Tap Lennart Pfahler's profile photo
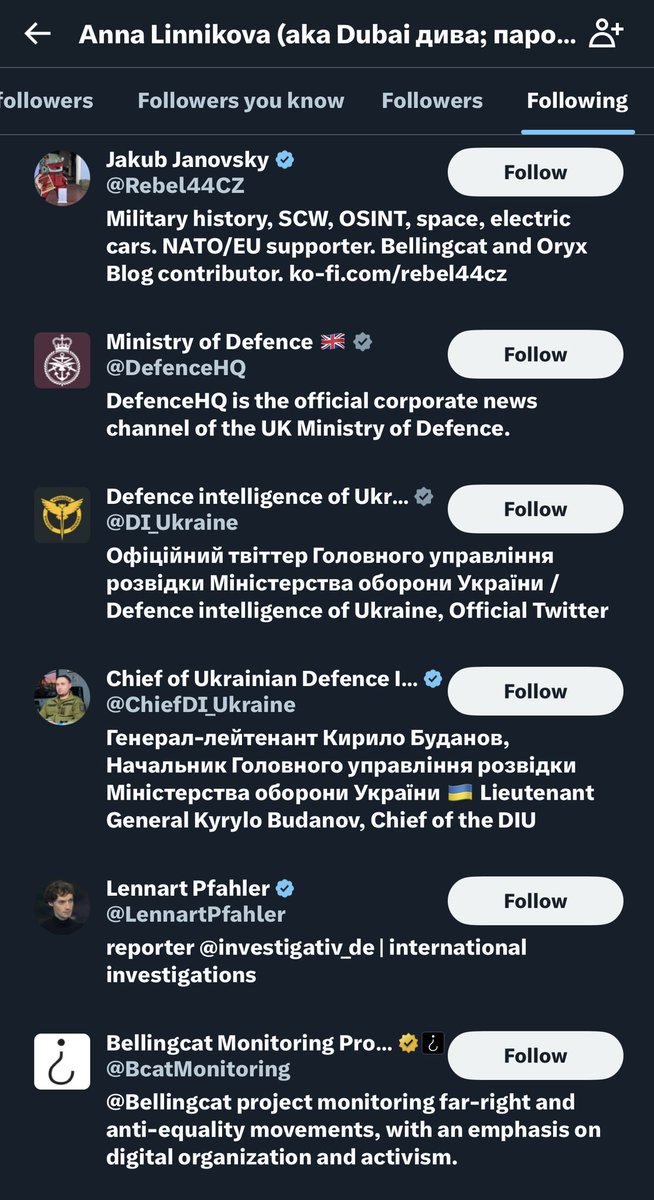654x1200 pixels. pos(62,907)
